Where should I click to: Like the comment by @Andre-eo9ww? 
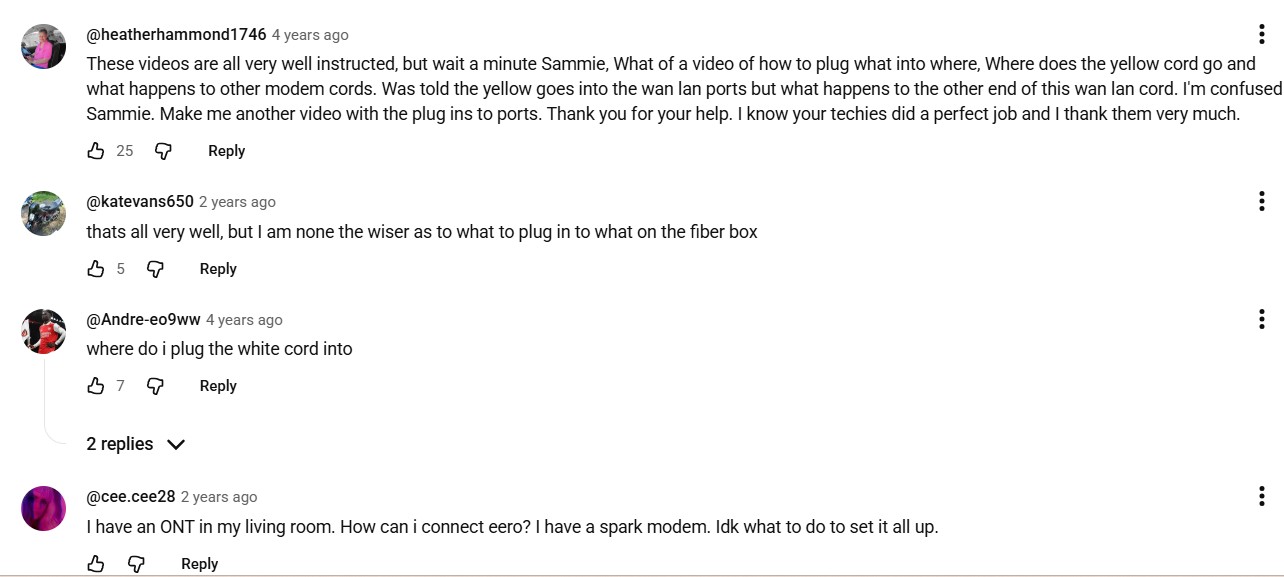(x=96, y=386)
